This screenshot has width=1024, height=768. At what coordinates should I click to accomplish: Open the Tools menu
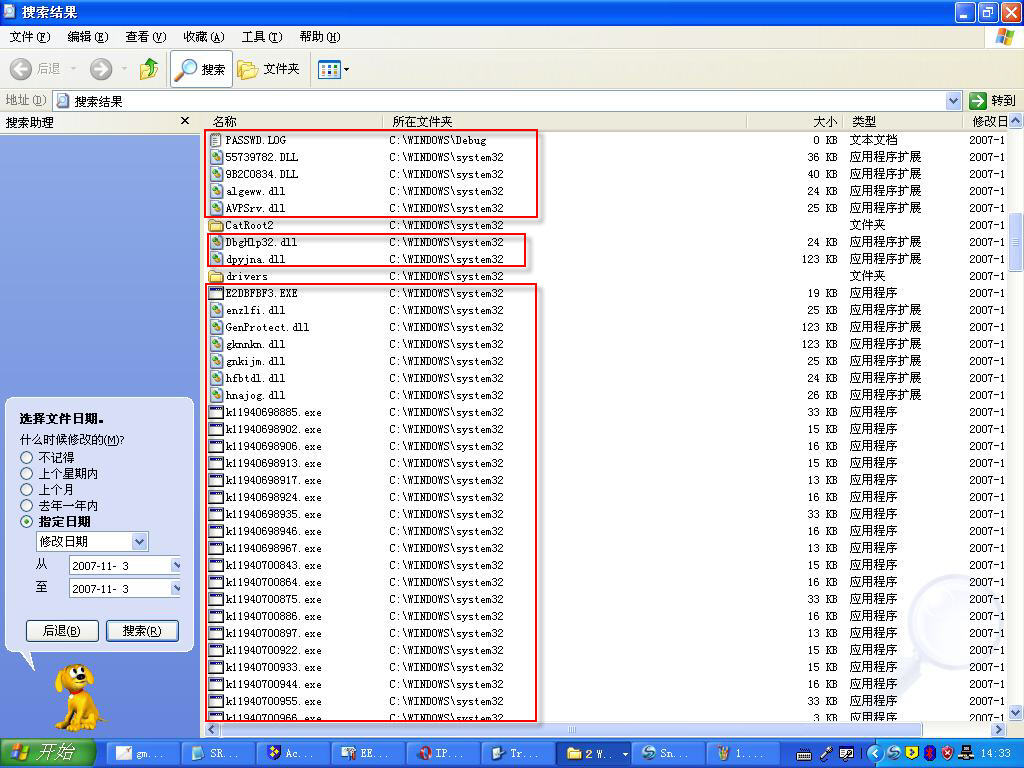[x=262, y=37]
